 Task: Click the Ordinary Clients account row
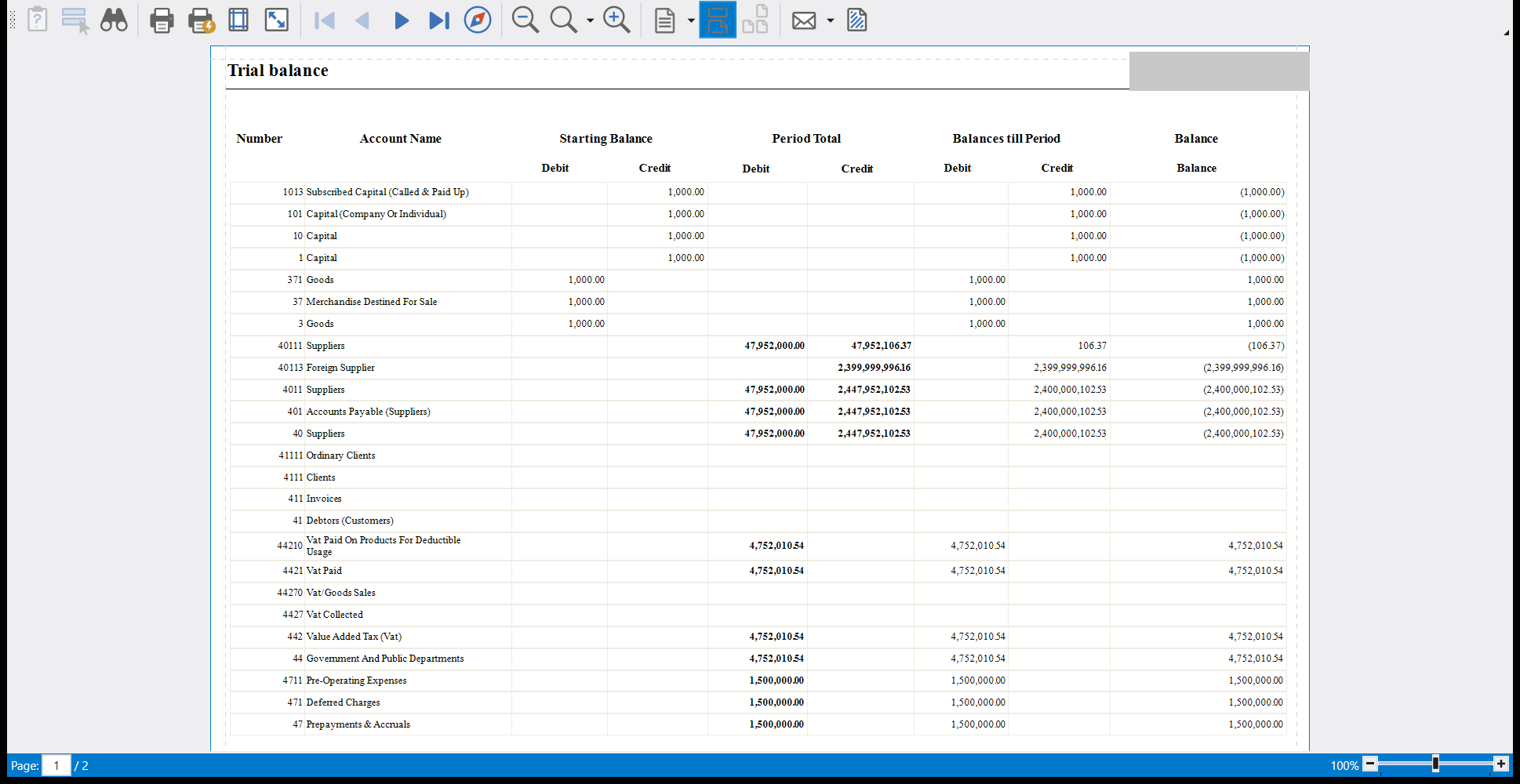tap(758, 456)
